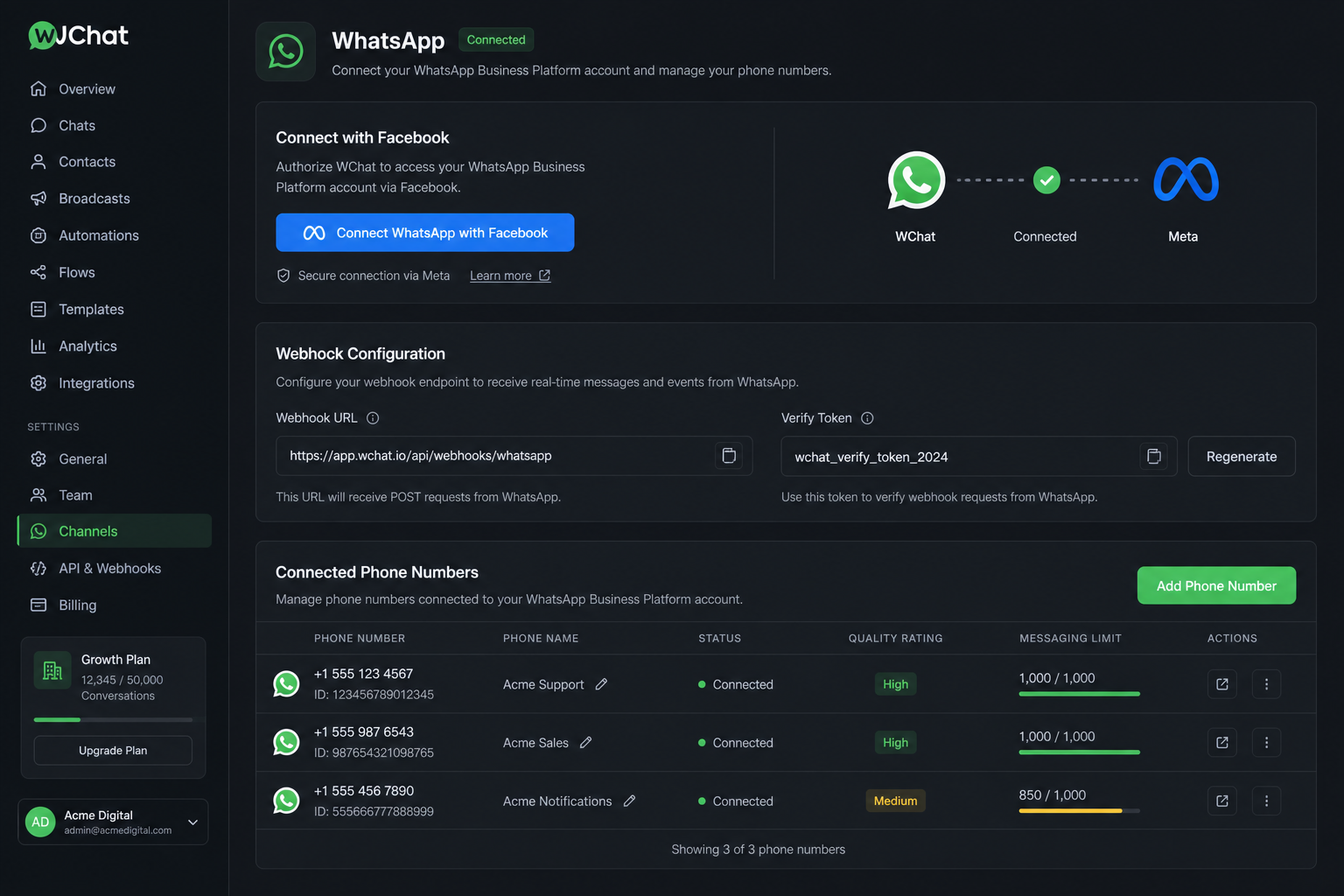Click Add Phone Number button

point(1216,585)
